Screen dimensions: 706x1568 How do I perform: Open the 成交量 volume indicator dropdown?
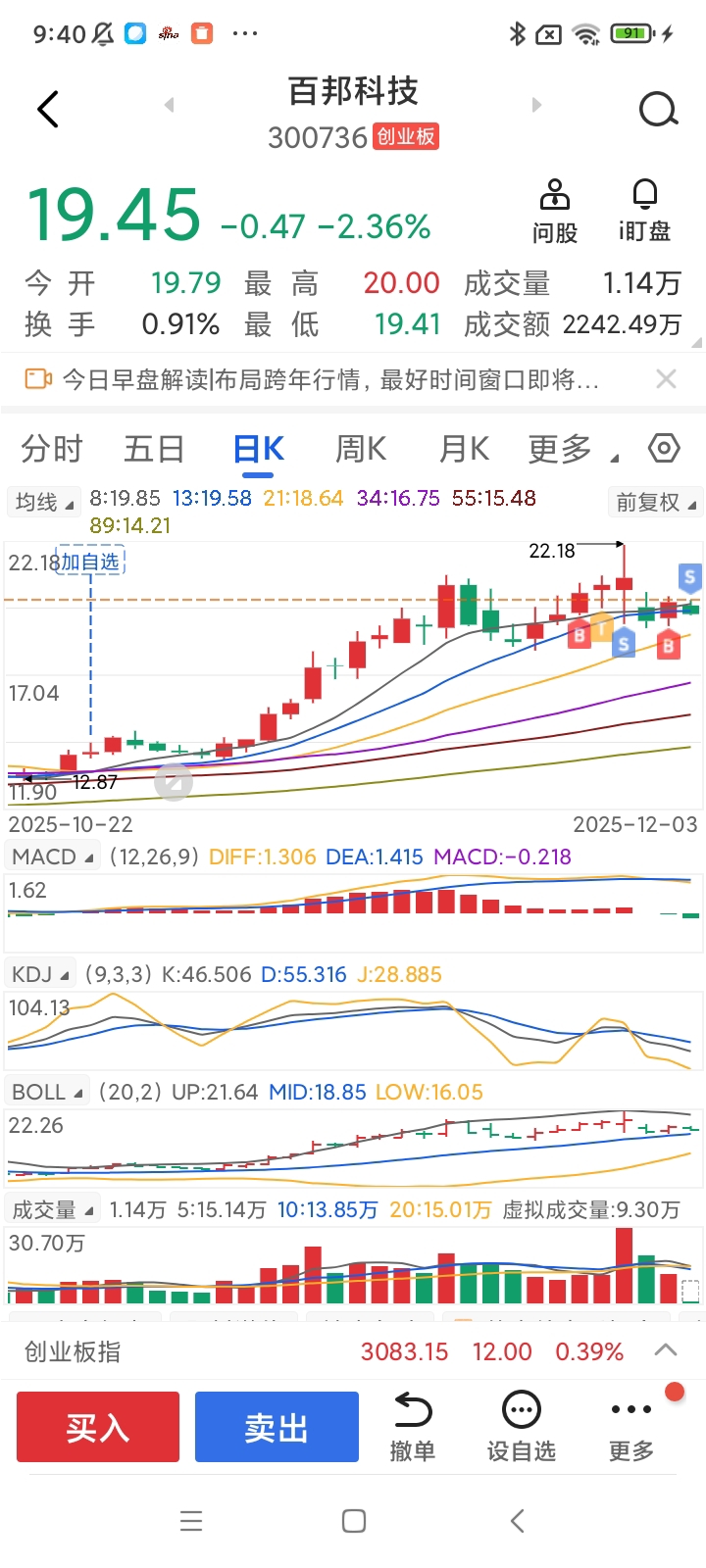53,1209
